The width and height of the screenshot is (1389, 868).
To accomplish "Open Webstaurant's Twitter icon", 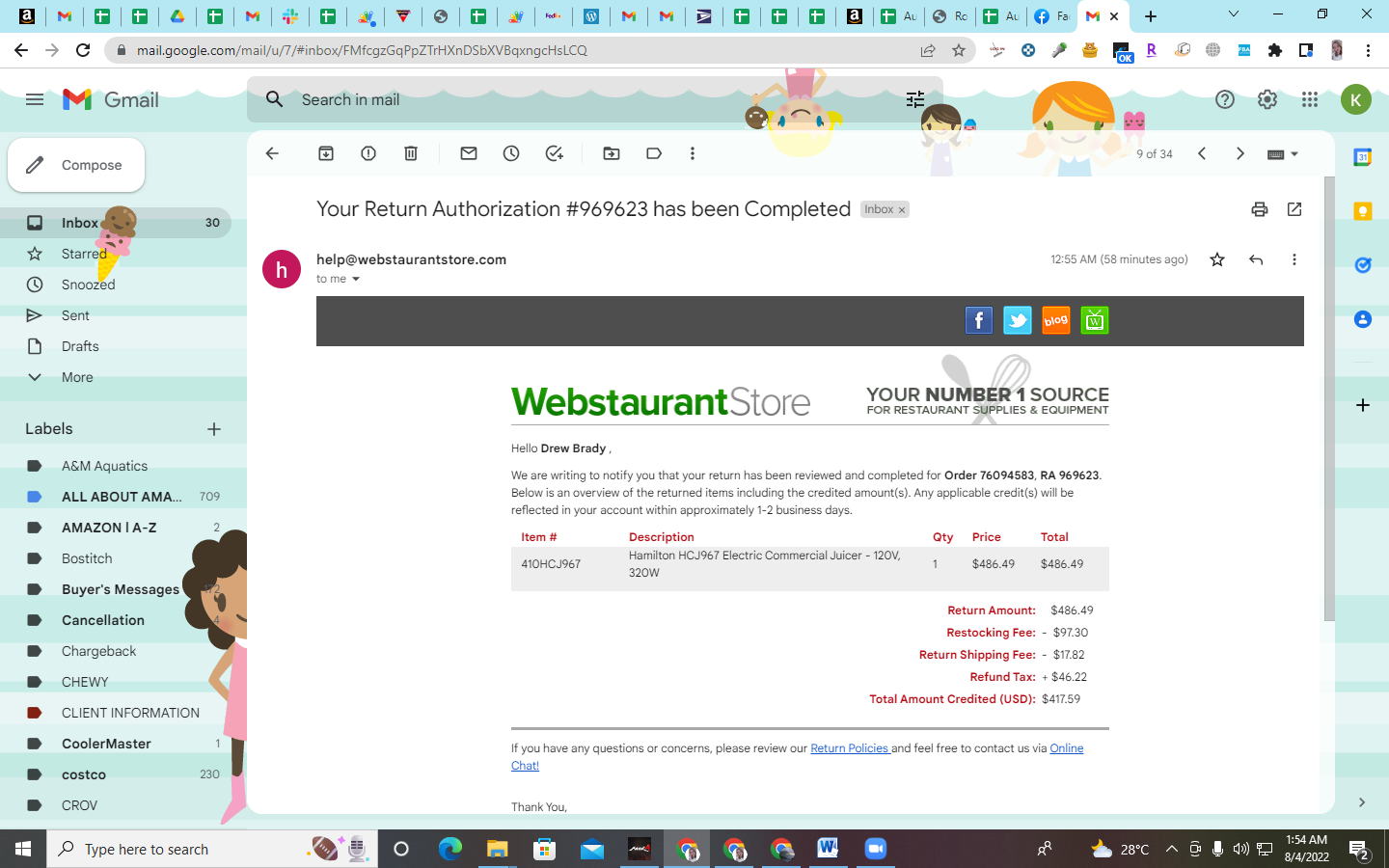I will [x=1018, y=320].
